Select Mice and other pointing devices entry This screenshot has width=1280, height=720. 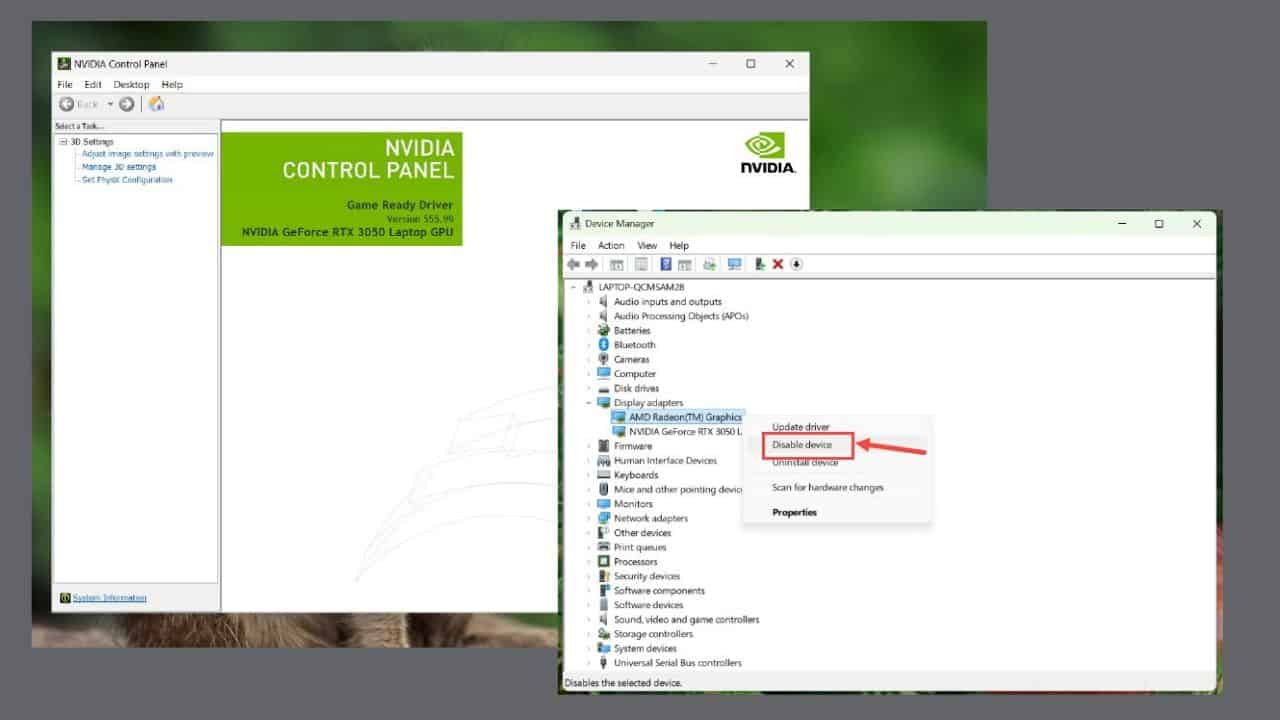(678, 490)
